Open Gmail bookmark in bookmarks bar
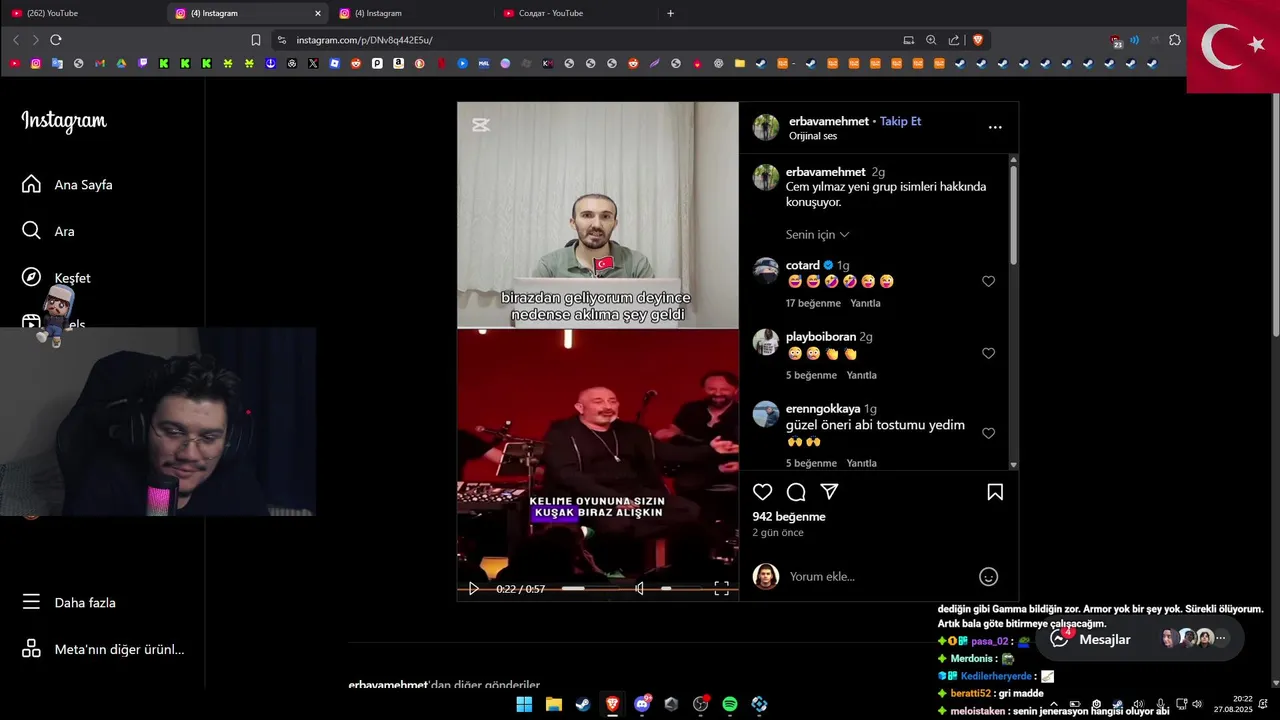The image size is (1280, 720). pos(100,63)
